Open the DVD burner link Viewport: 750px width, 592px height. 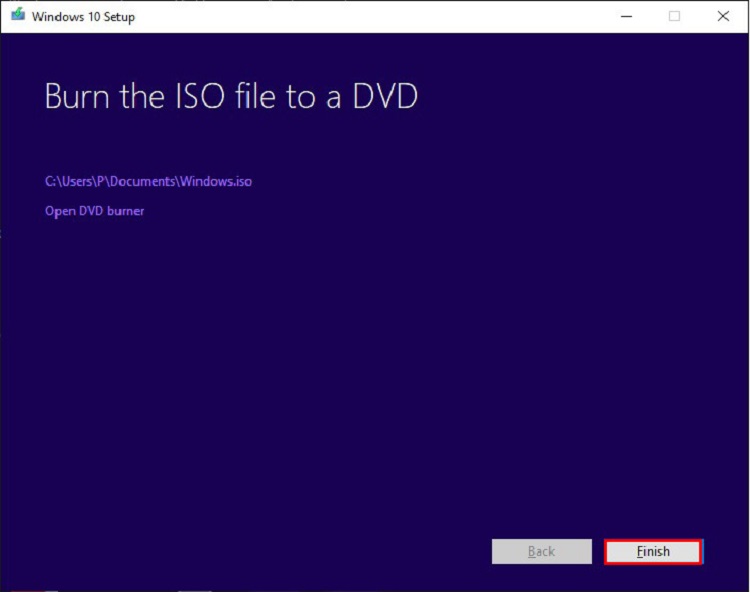pos(95,211)
